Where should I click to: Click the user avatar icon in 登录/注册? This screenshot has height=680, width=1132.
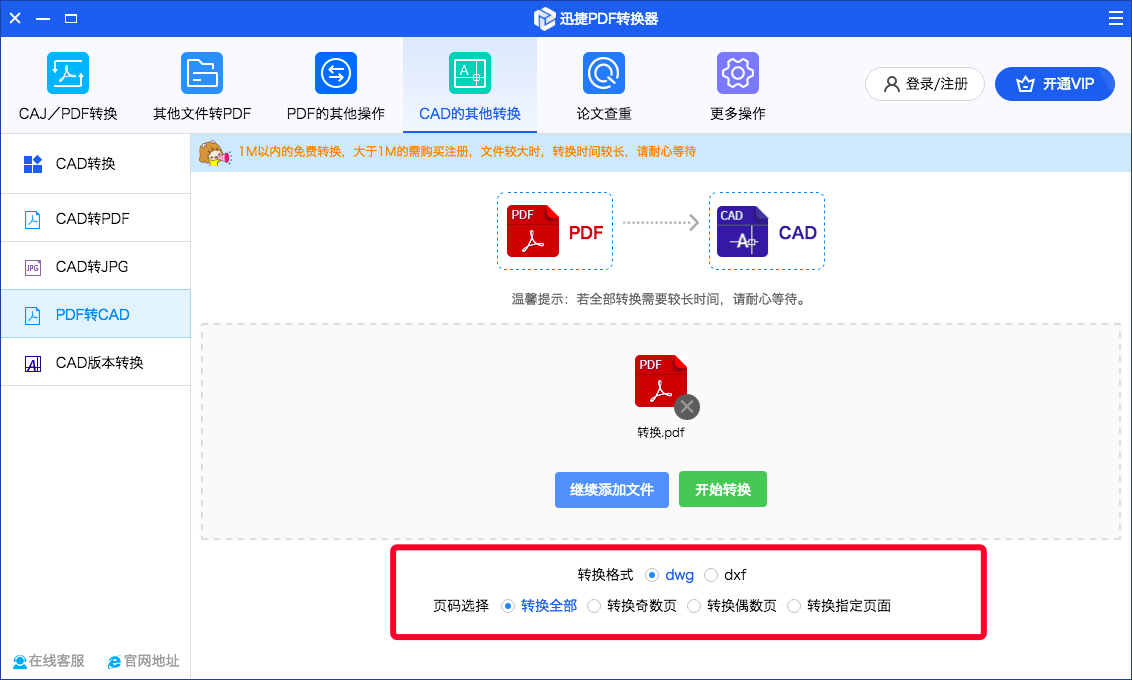pos(892,84)
